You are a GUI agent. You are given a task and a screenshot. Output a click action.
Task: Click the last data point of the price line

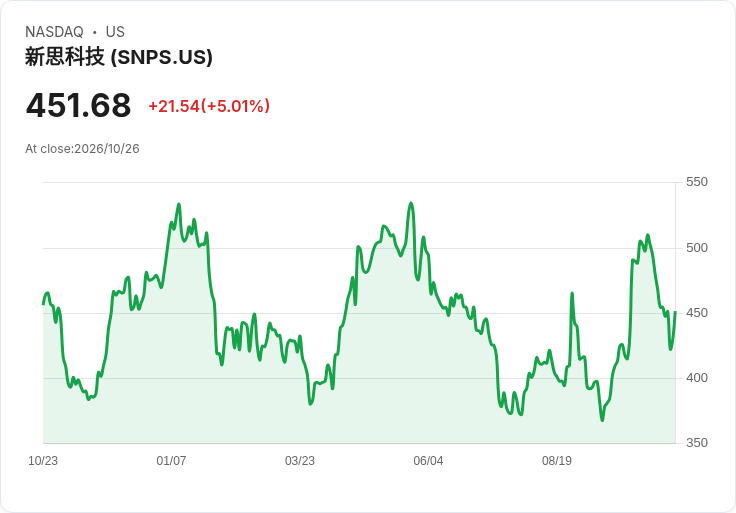coord(675,312)
